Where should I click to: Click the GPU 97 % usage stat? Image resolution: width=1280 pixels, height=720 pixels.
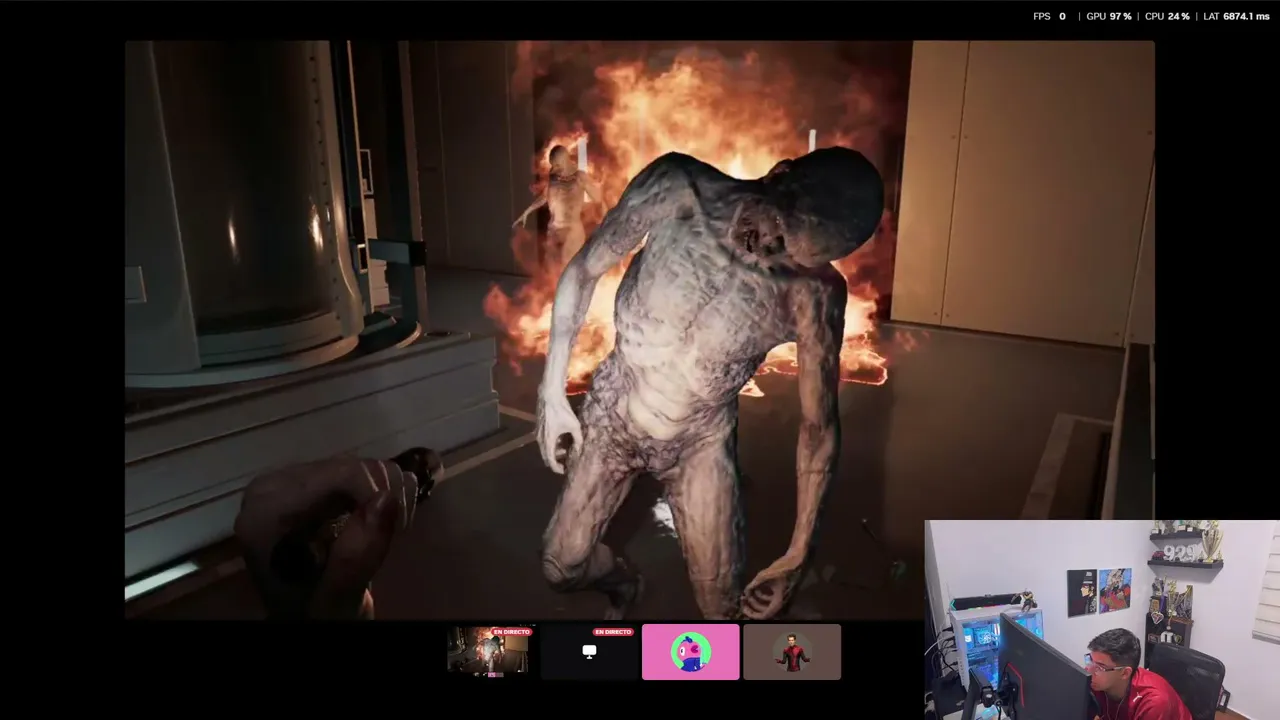1109,17
